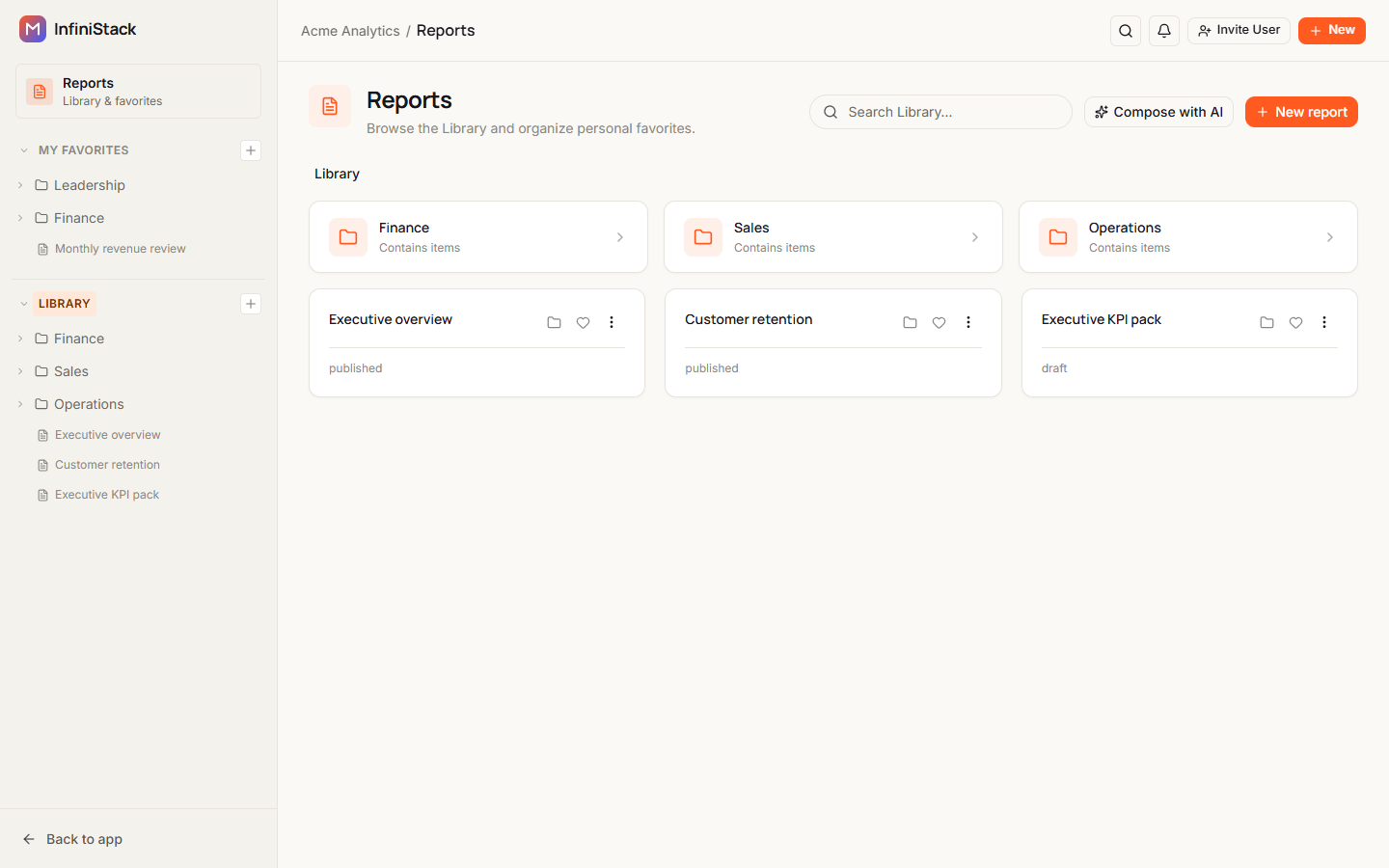Image resolution: width=1389 pixels, height=868 pixels.
Task: Expand the Operations folder in sidebar
Action: tap(20, 404)
